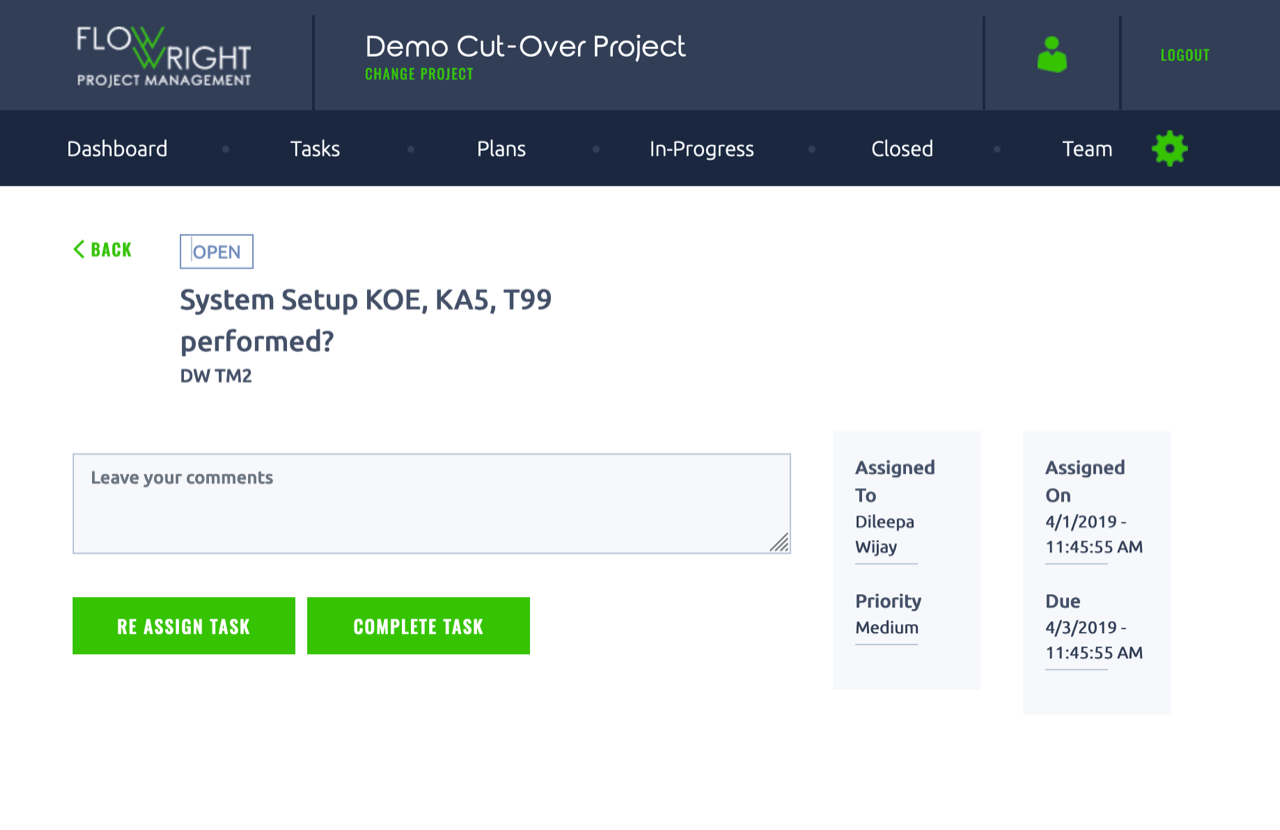Open the Plans navigation item
Screen dimensions: 1280x830
[x=500, y=148]
